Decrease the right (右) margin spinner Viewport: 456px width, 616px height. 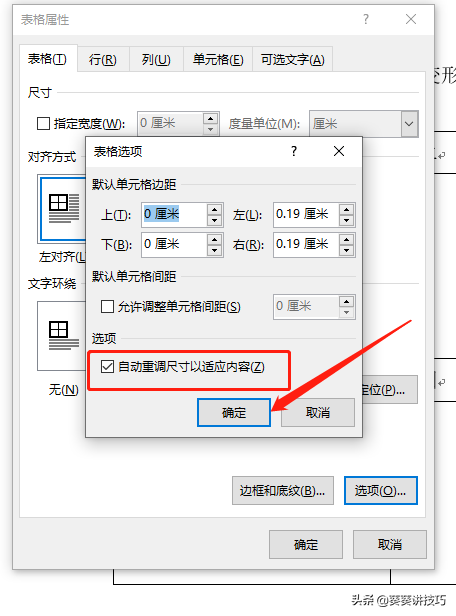click(346, 250)
